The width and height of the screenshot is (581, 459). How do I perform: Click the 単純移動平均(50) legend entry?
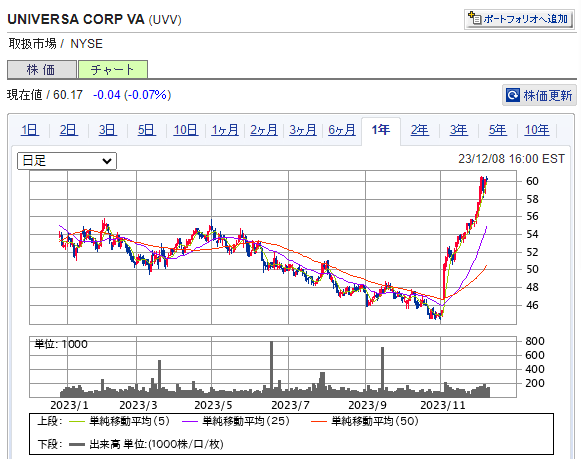click(365, 421)
